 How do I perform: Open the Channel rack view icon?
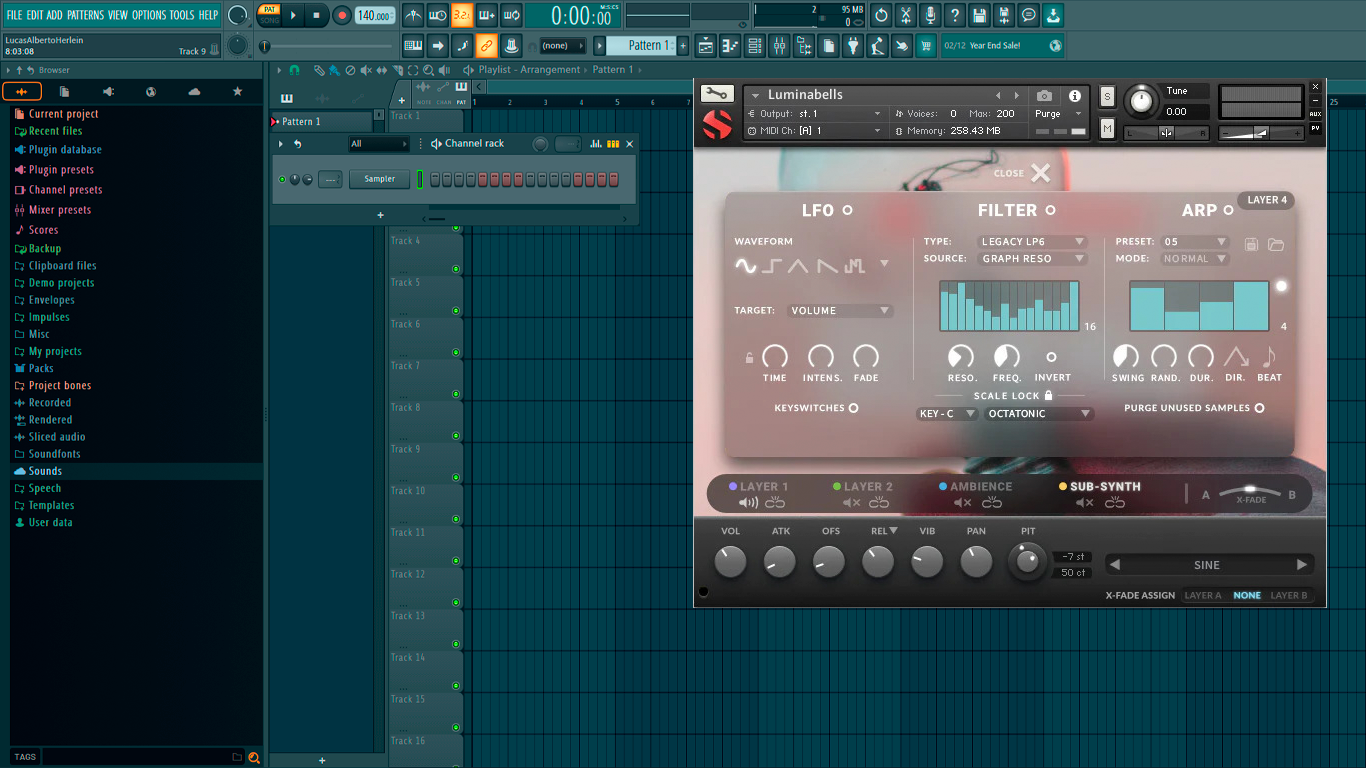tap(755, 45)
